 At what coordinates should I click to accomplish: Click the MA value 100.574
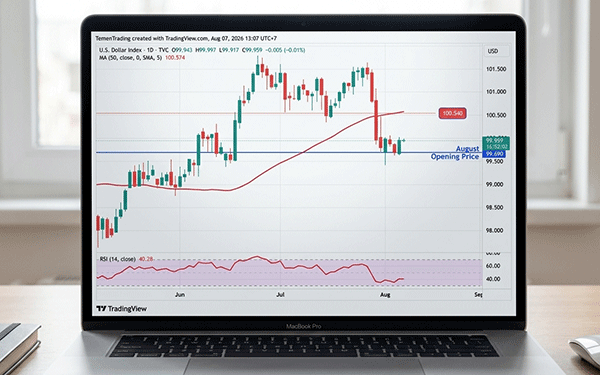click(x=175, y=57)
